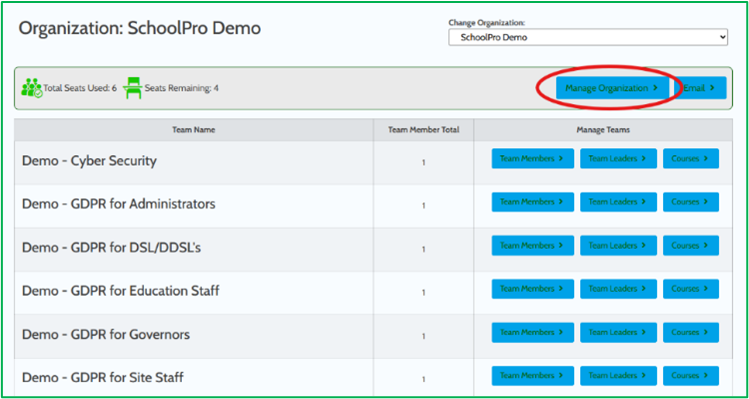Click the Seats Remaining desk icon

(133, 88)
